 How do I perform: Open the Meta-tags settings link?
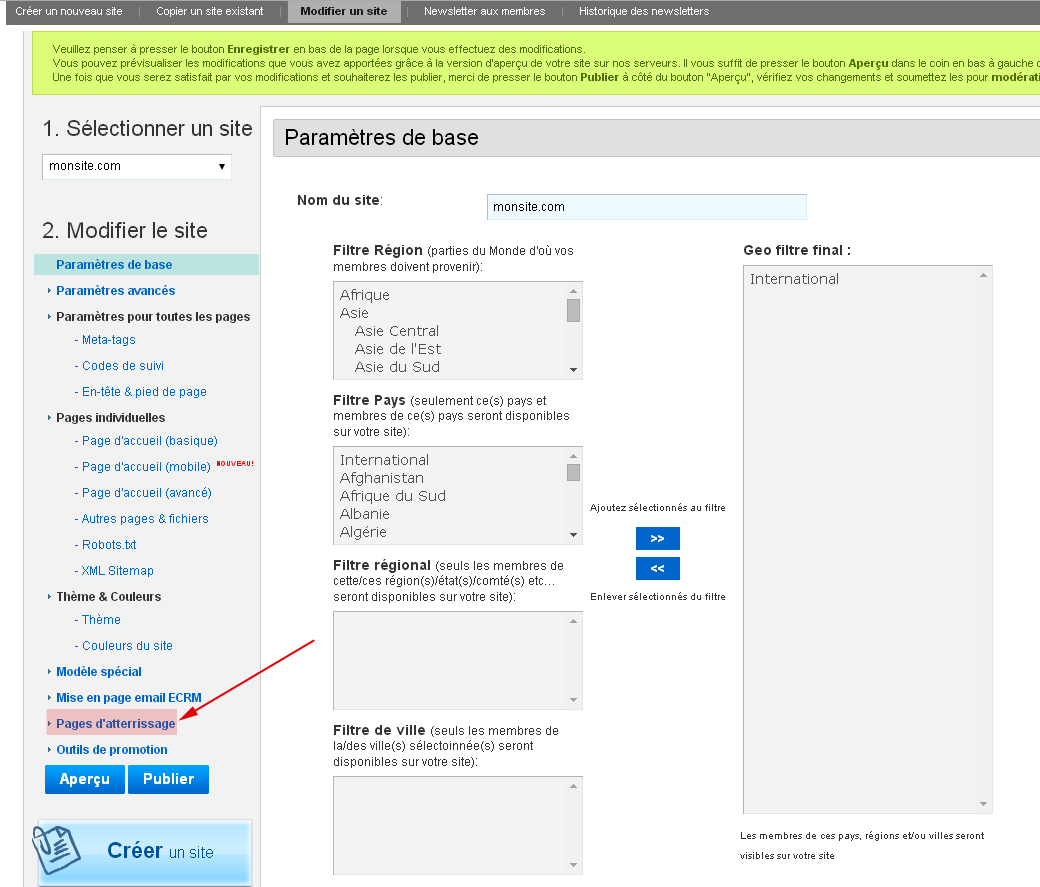click(x=108, y=340)
